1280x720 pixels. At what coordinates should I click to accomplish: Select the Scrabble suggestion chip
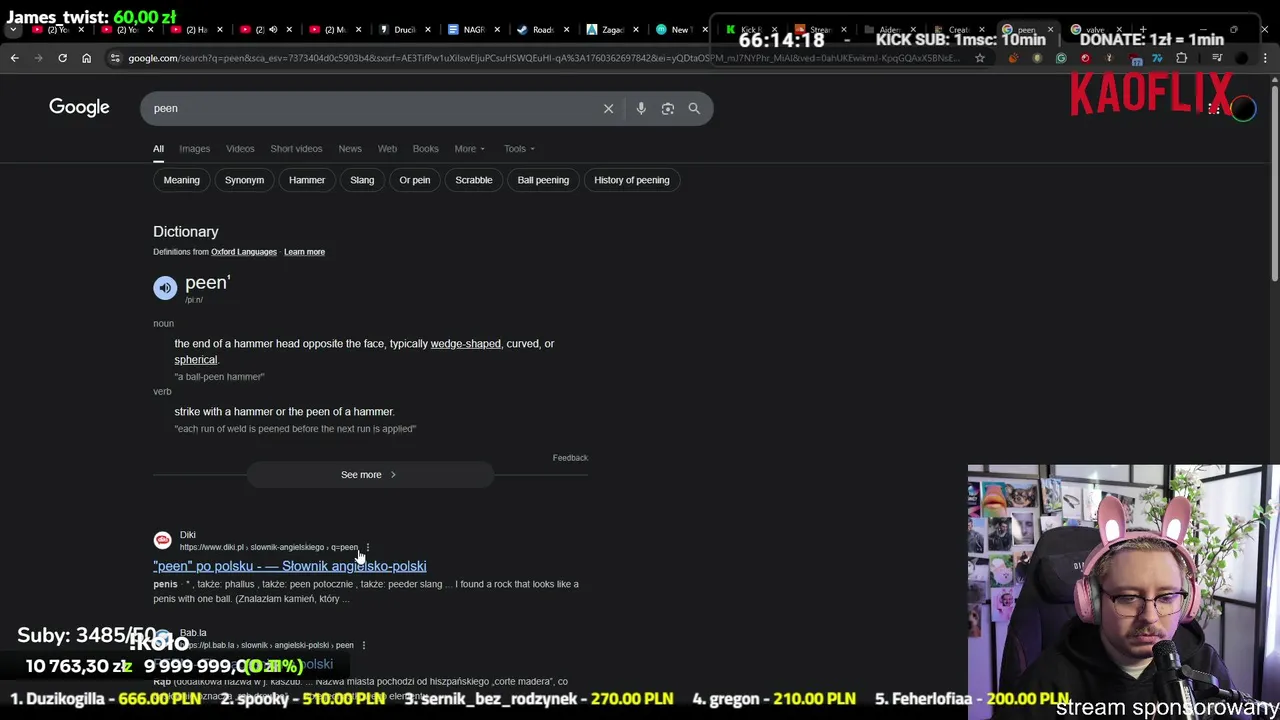click(474, 180)
